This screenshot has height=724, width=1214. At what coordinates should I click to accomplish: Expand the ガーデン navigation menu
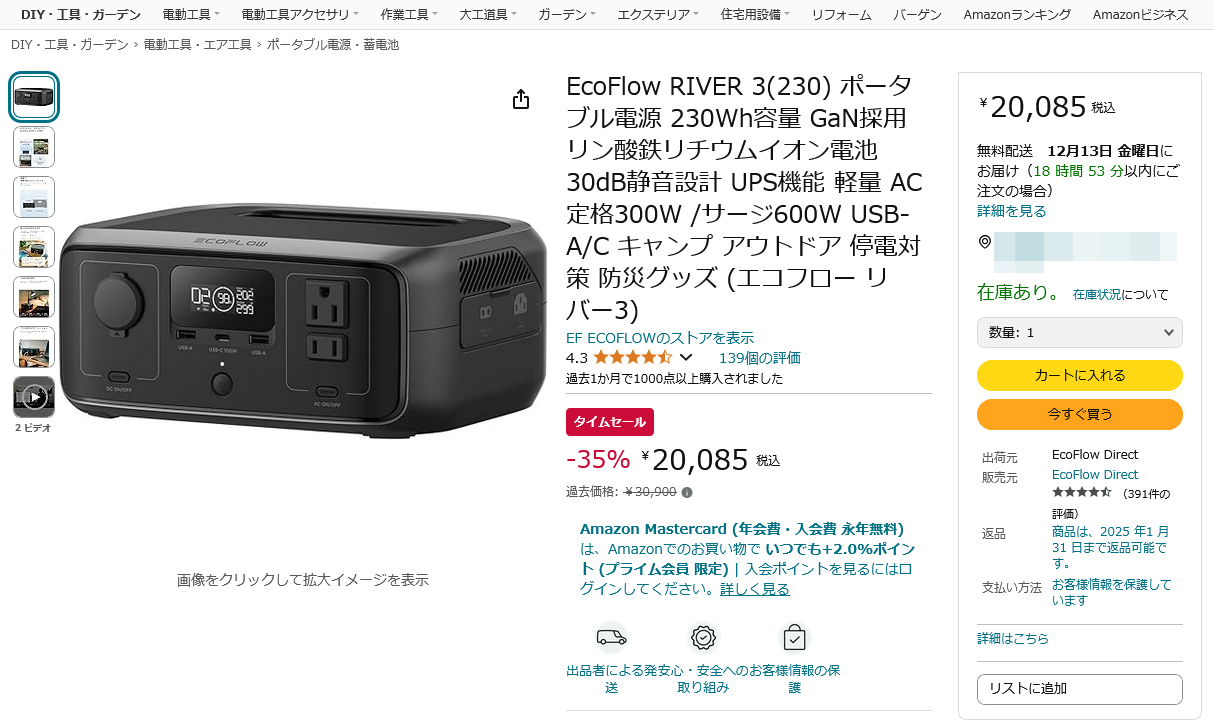point(566,15)
